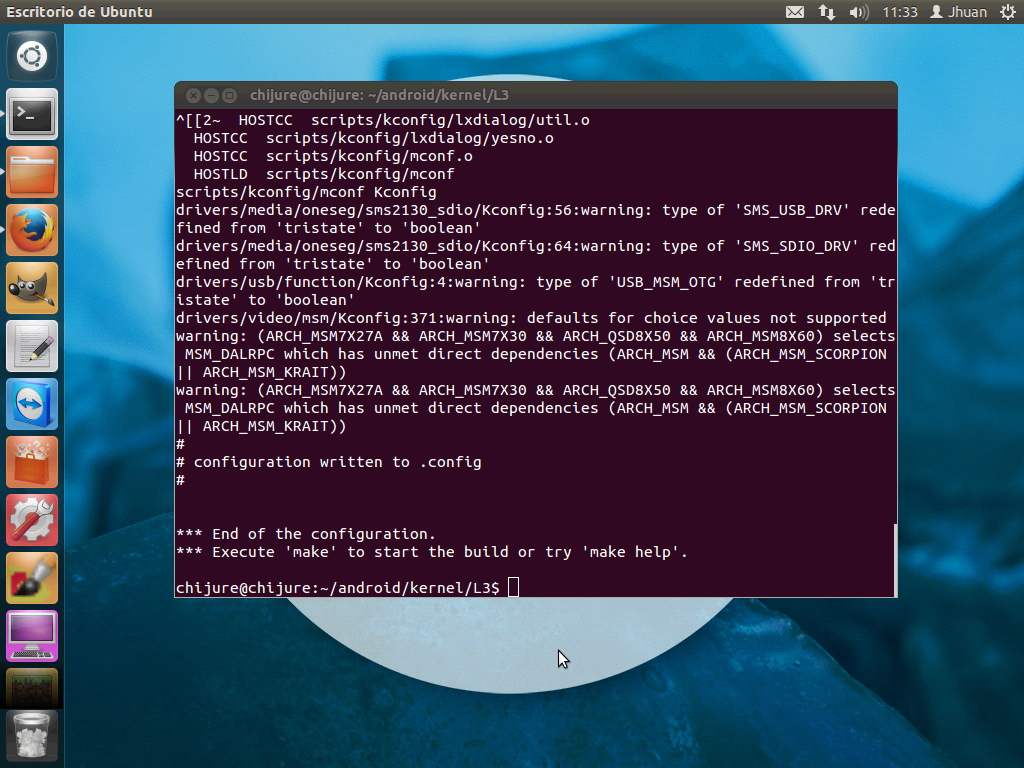Open the text editor launcher icon
The width and height of the screenshot is (1024, 768).
click(31, 345)
